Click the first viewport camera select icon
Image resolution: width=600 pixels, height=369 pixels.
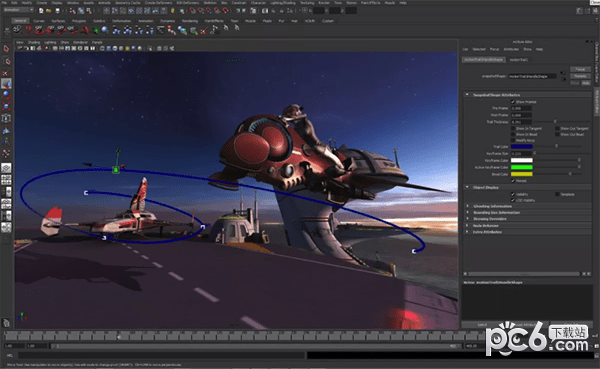coord(20,49)
